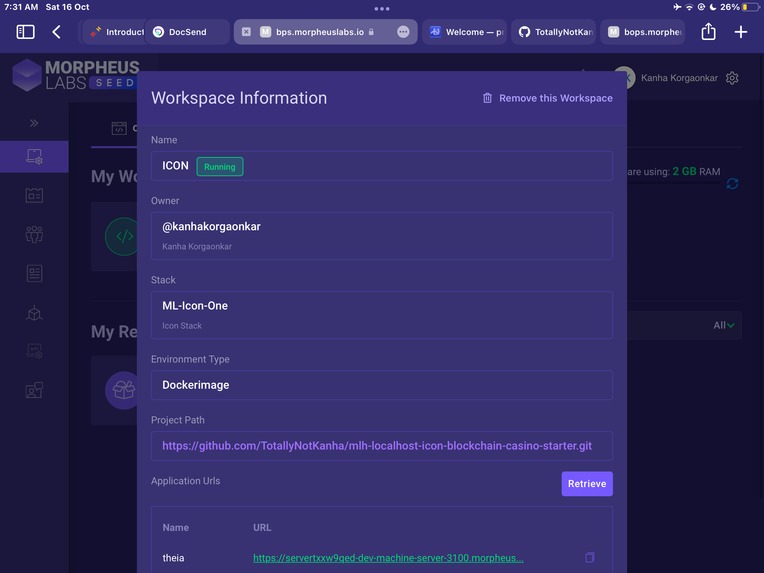
Task: Click the Remove this Workspace link
Action: (555, 98)
